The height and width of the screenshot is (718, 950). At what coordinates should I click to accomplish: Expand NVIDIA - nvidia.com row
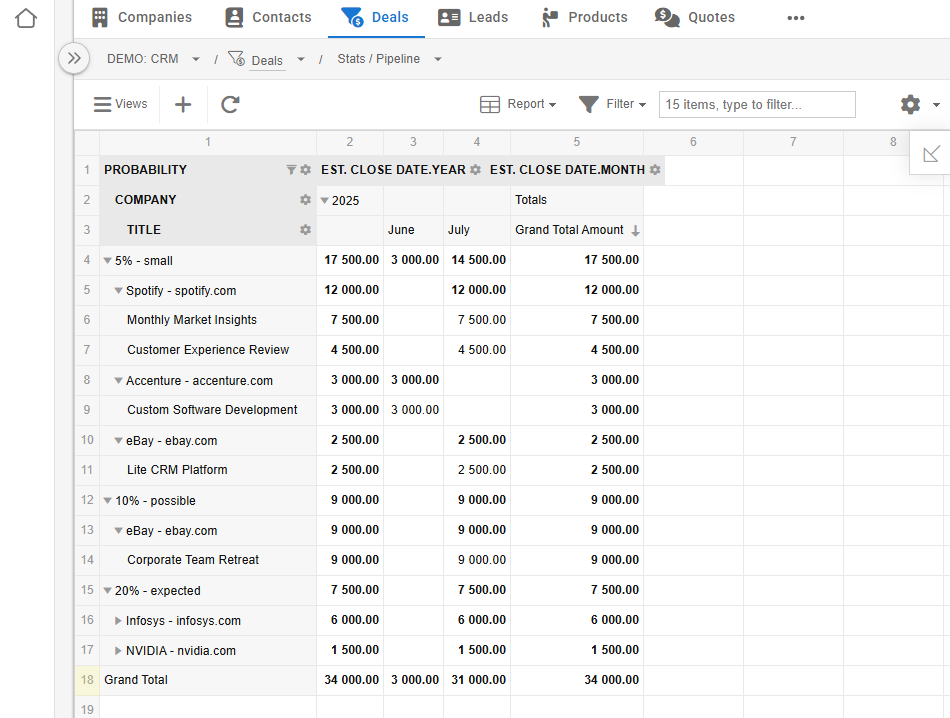tap(118, 651)
